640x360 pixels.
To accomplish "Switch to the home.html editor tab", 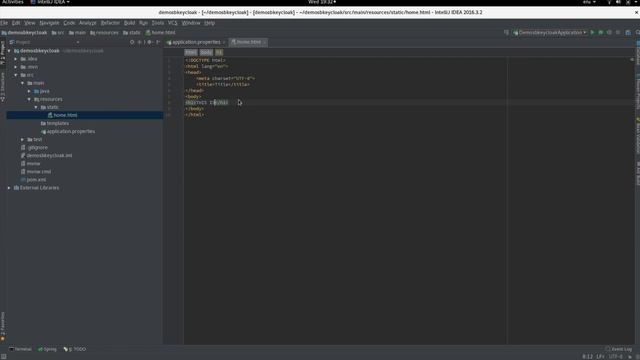I will [248, 42].
